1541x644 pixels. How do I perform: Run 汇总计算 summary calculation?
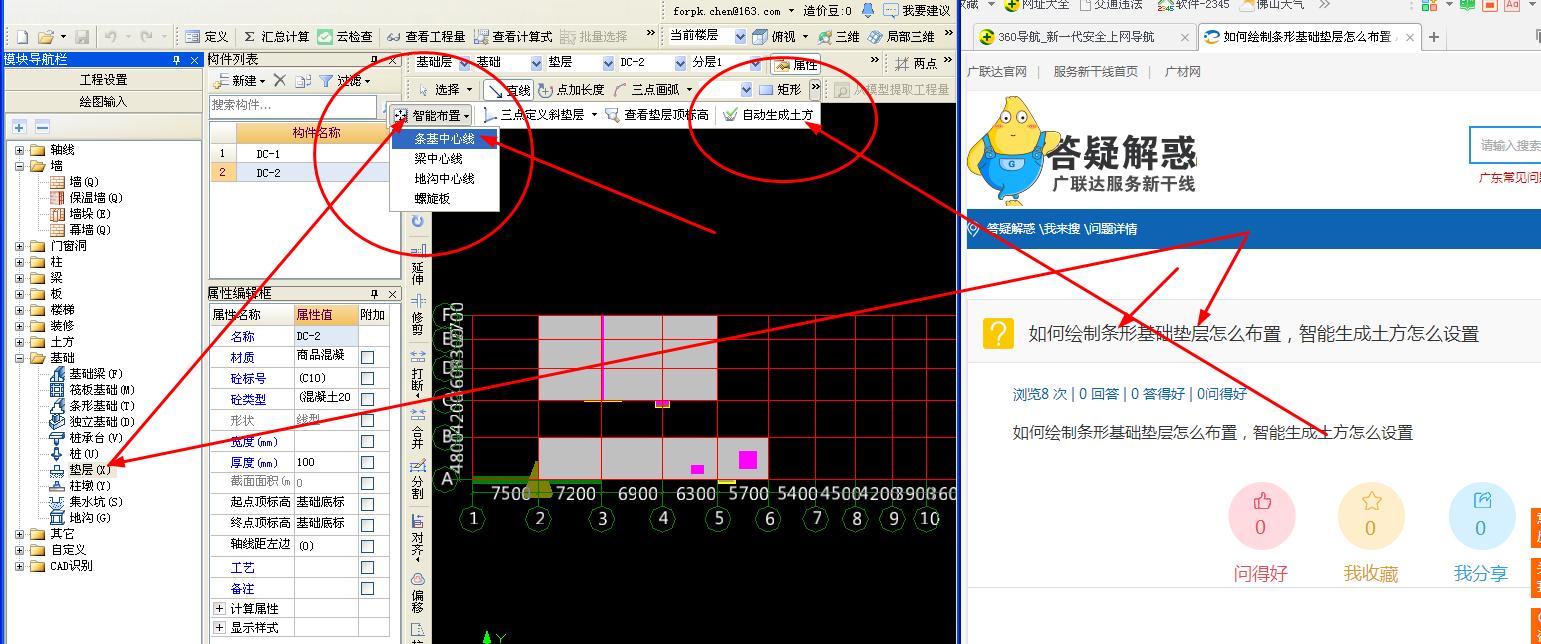point(276,36)
